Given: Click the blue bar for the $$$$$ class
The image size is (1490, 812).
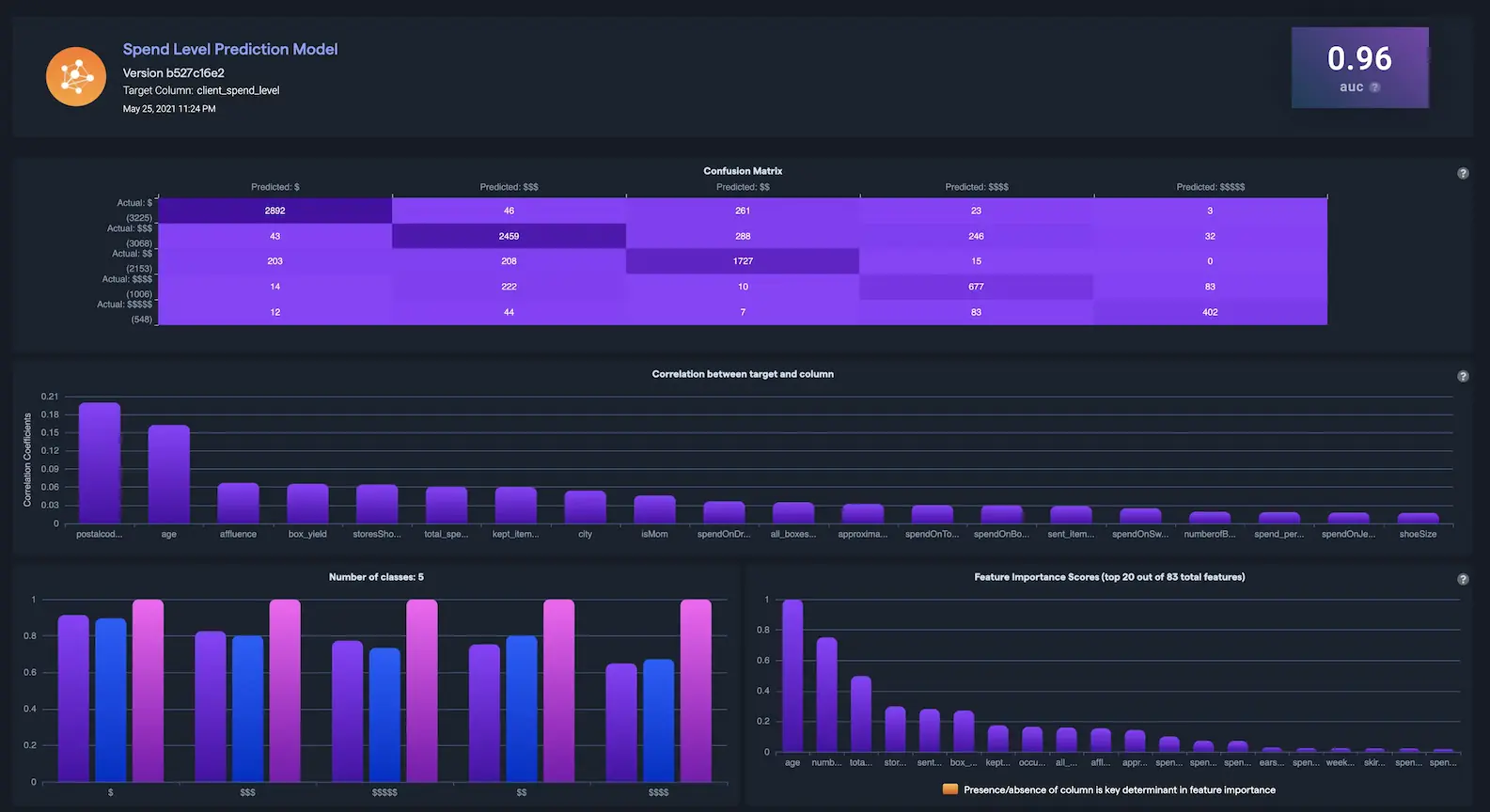Looking at the screenshot, I should point(384,714).
